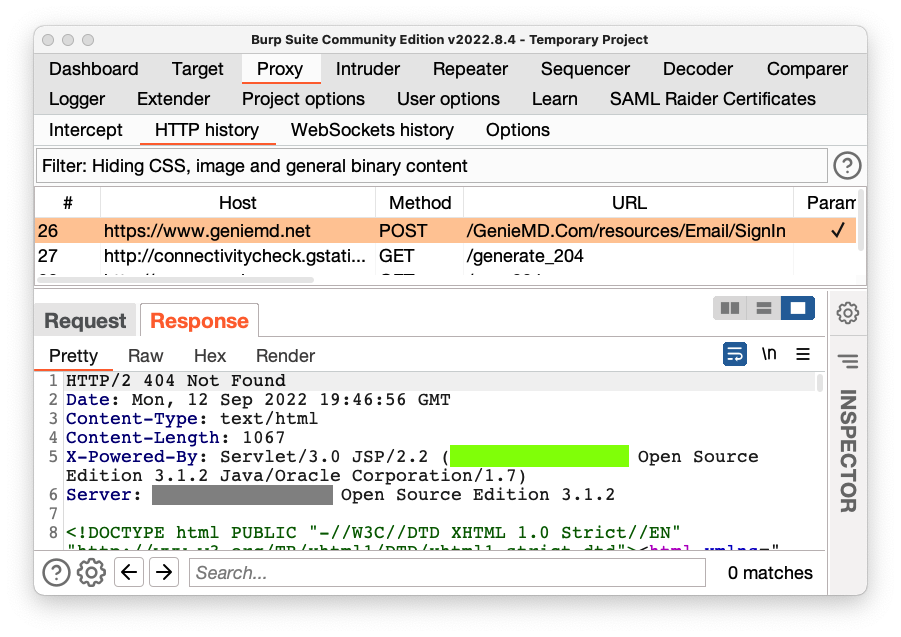This screenshot has width=901, height=637.
Task: Open the response viewer hamburger menu
Action: (x=802, y=354)
